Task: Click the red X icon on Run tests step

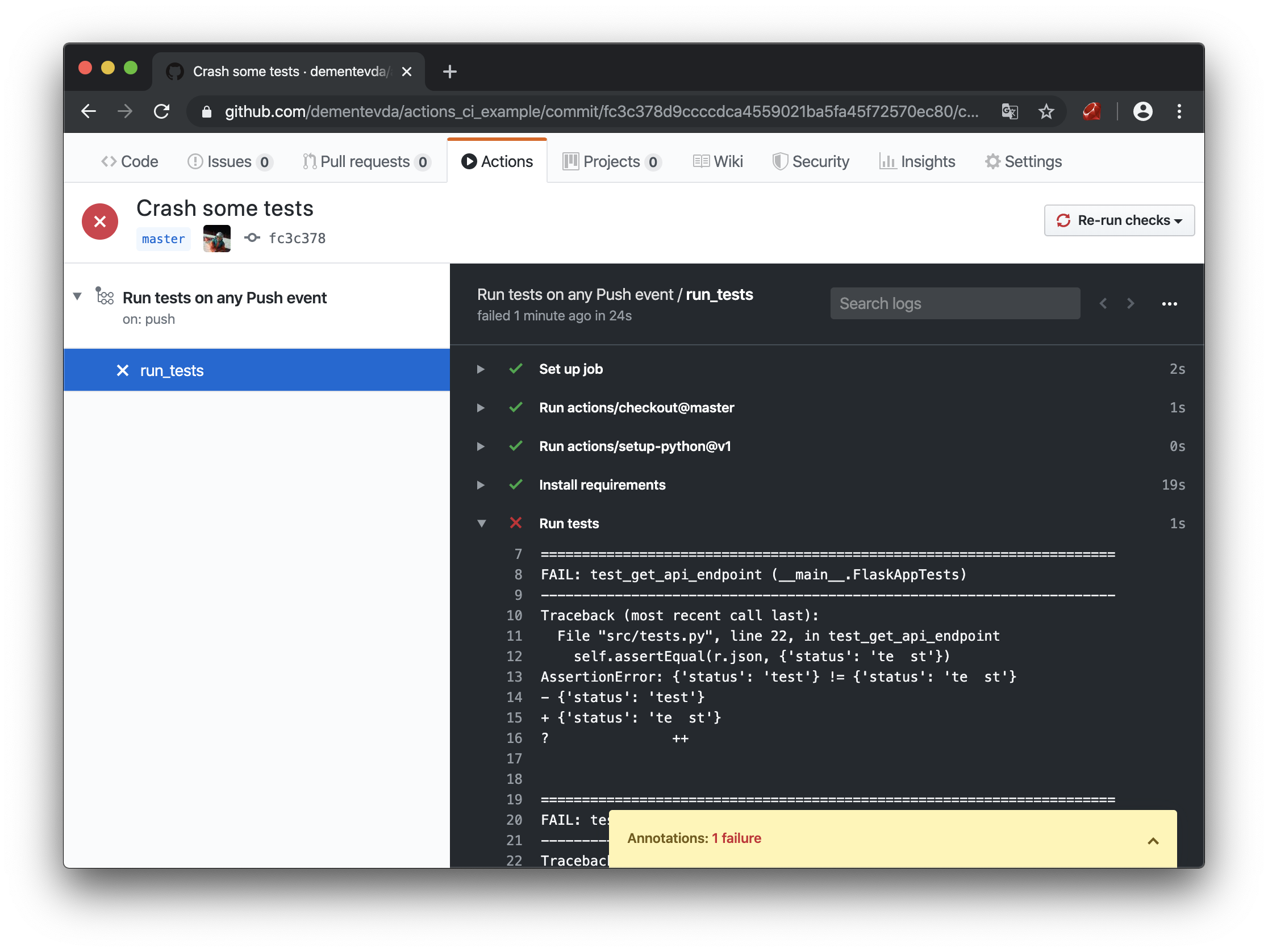Action: pos(515,523)
